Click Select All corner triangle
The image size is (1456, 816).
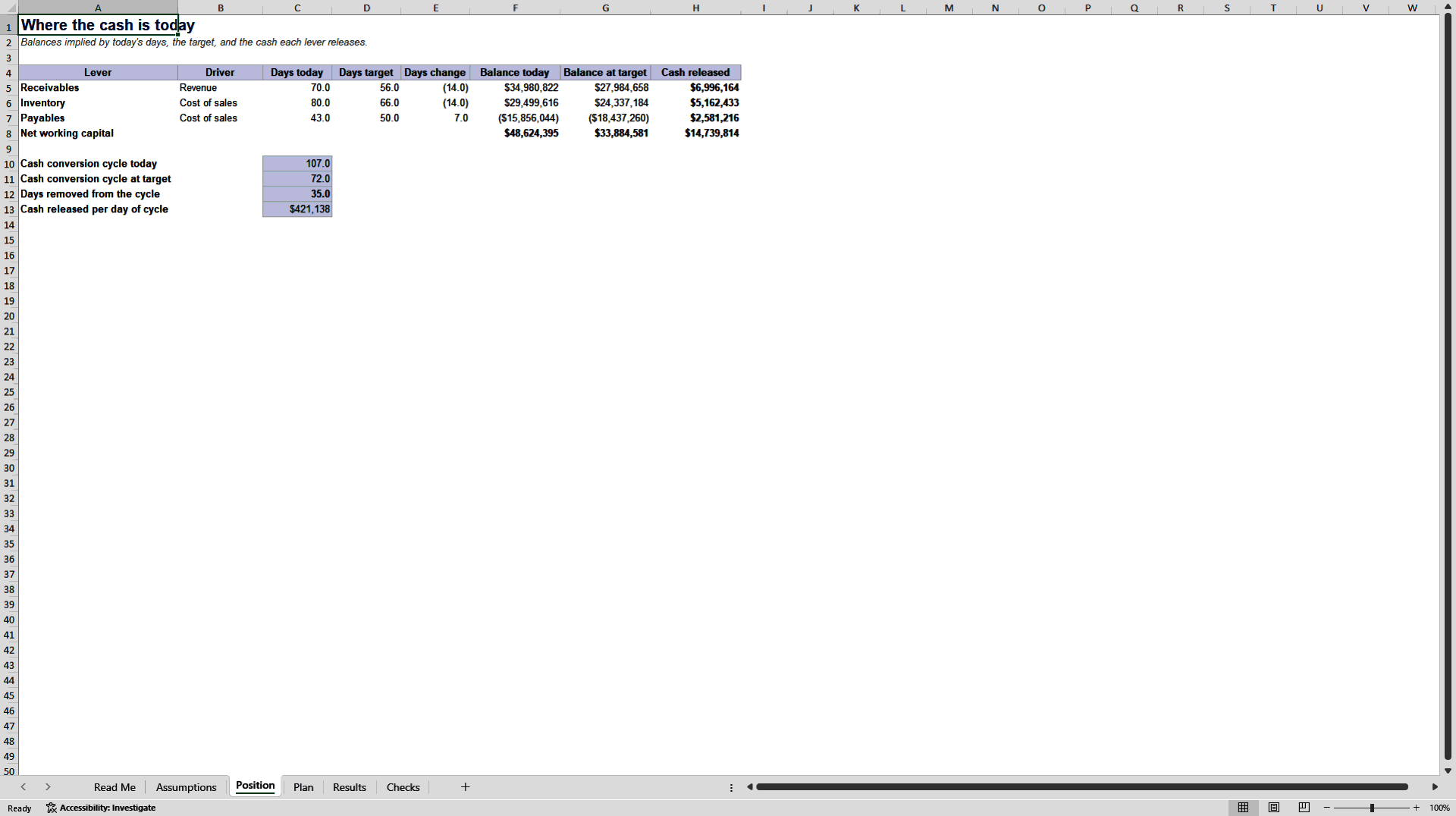coord(9,8)
